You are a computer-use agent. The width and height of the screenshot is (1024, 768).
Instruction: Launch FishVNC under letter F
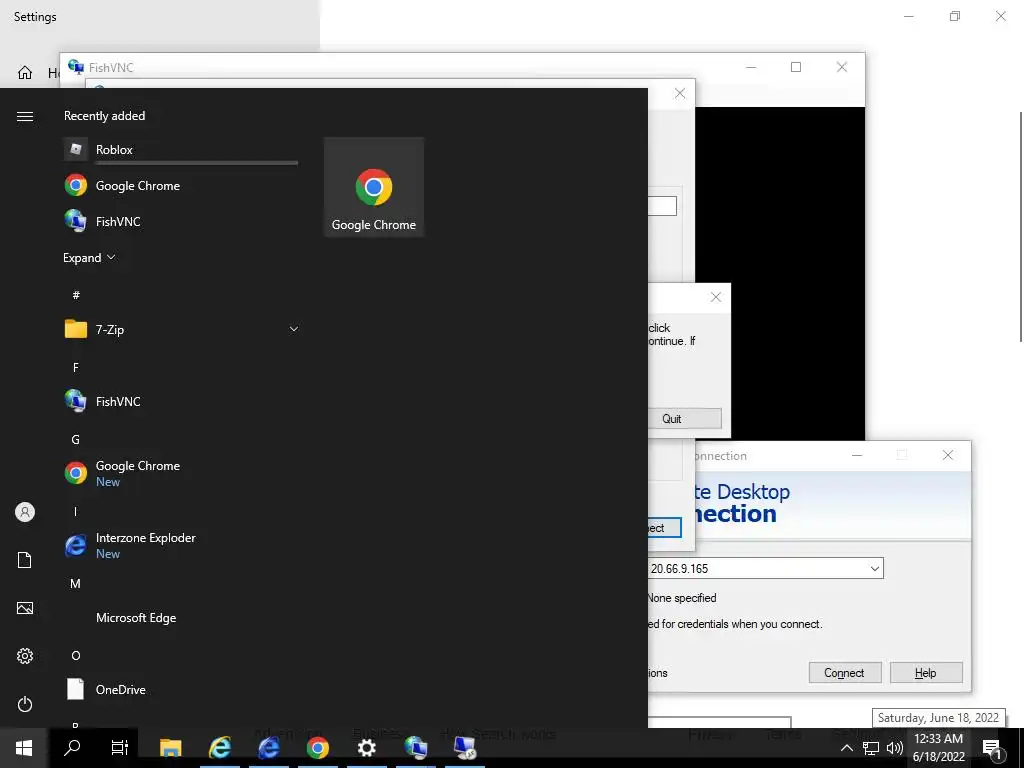[181, 401]
